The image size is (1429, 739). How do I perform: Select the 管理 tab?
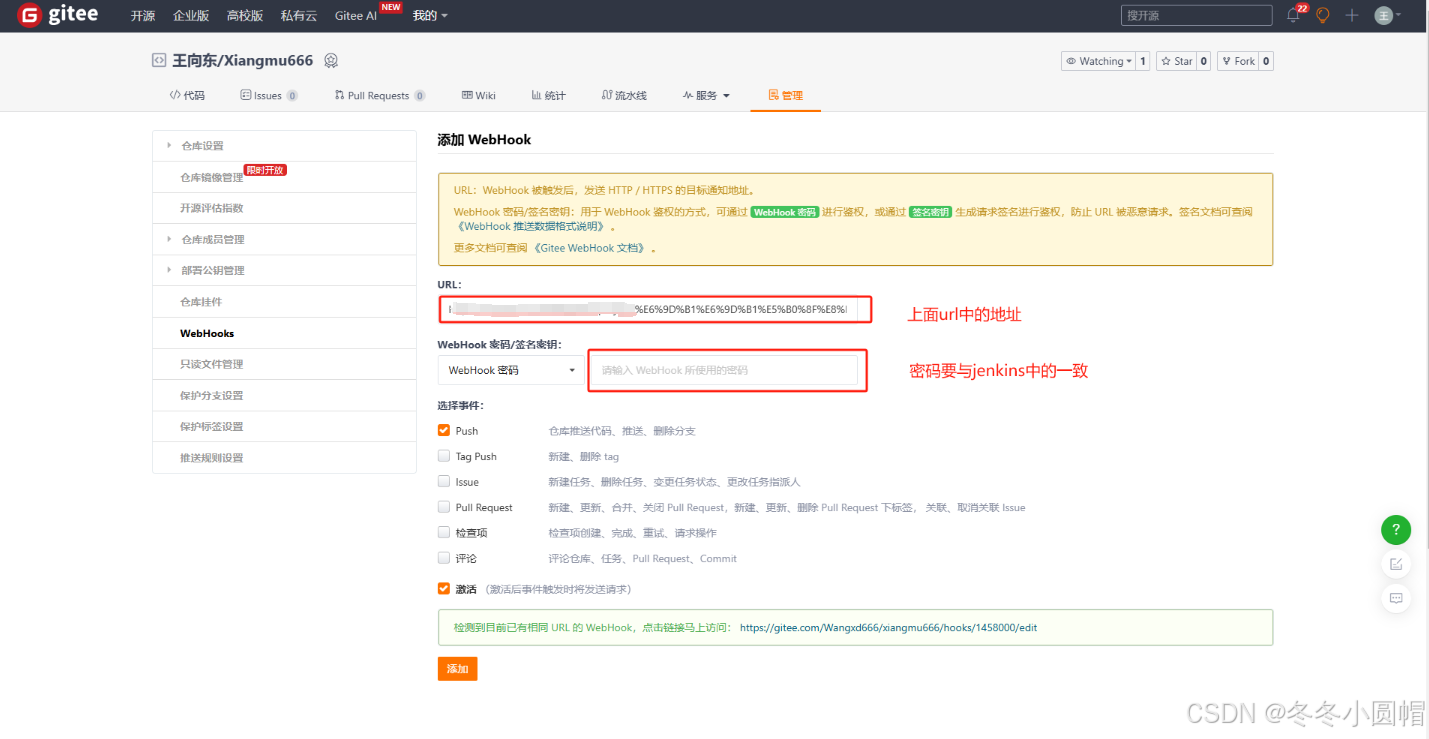click(785, 95)
